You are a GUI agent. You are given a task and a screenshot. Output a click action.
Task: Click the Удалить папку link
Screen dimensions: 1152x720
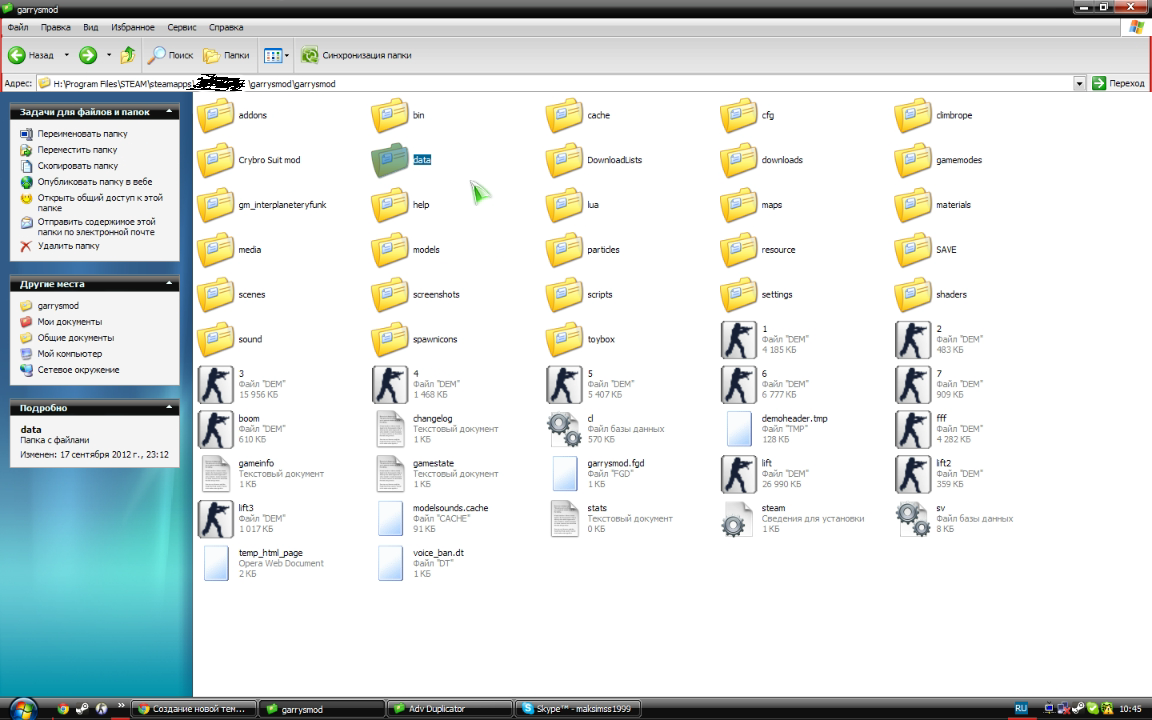pyautogui.click(x=68, y=246)
